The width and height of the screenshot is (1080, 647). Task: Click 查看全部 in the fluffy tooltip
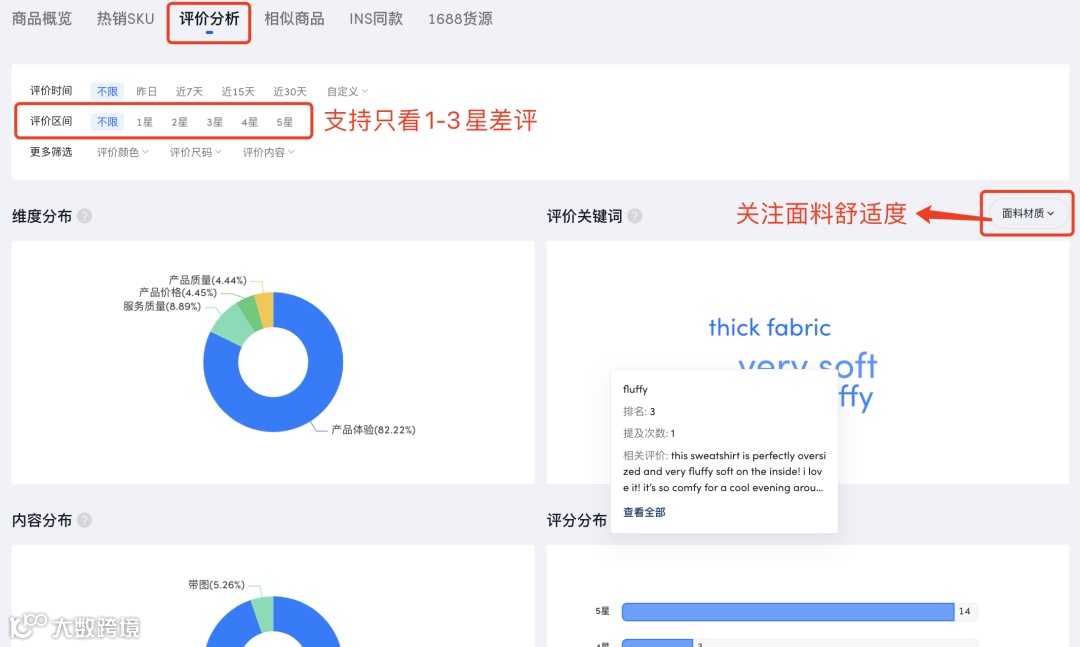point(644,512)
